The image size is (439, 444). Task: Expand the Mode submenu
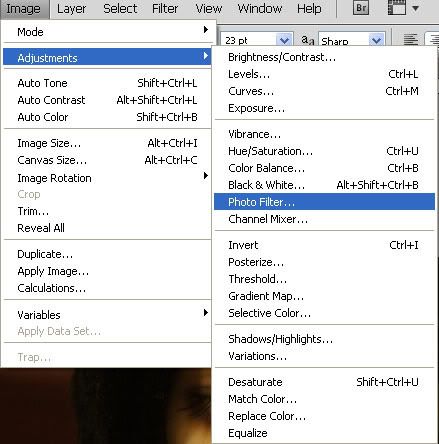(107, 32)
